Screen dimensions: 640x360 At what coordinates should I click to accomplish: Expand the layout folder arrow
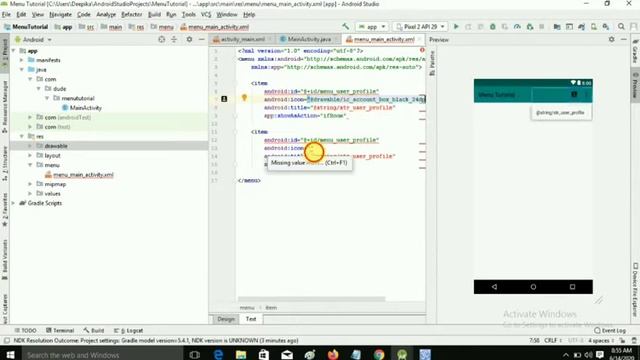click(30, 156)
